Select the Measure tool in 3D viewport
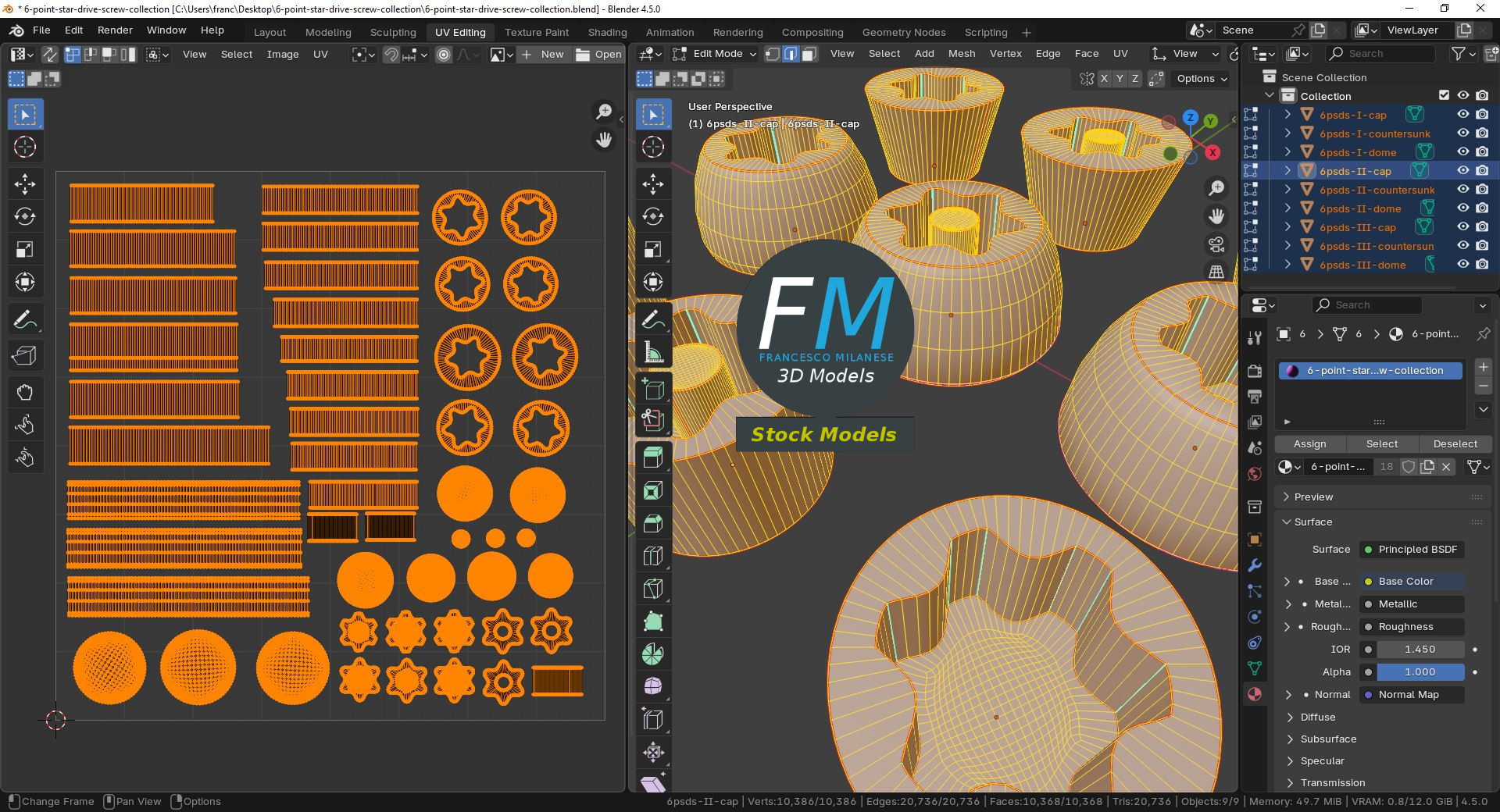 tap(653, 352)
